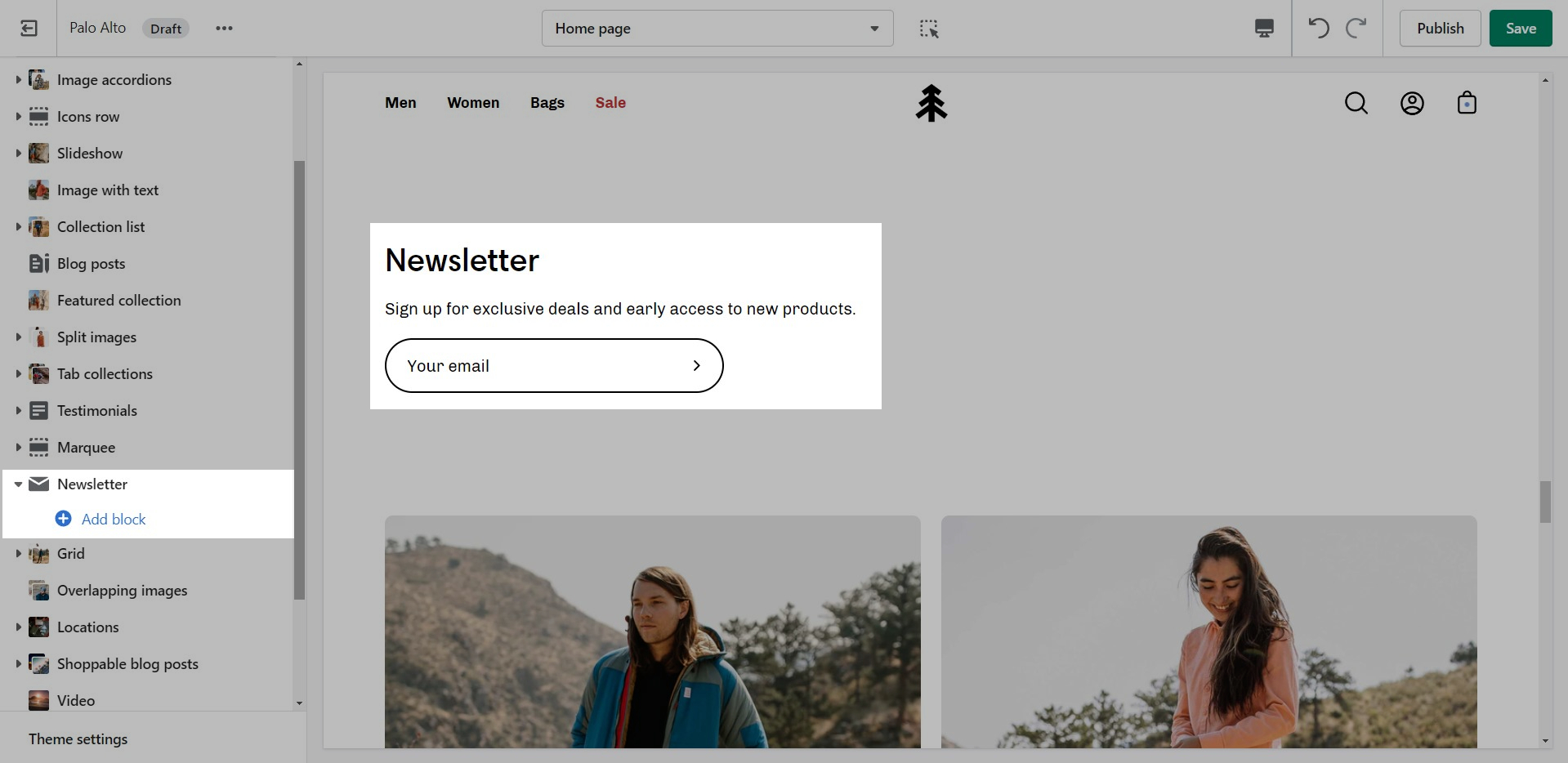Toggle the section inspector selection tool

coord(929,29)
